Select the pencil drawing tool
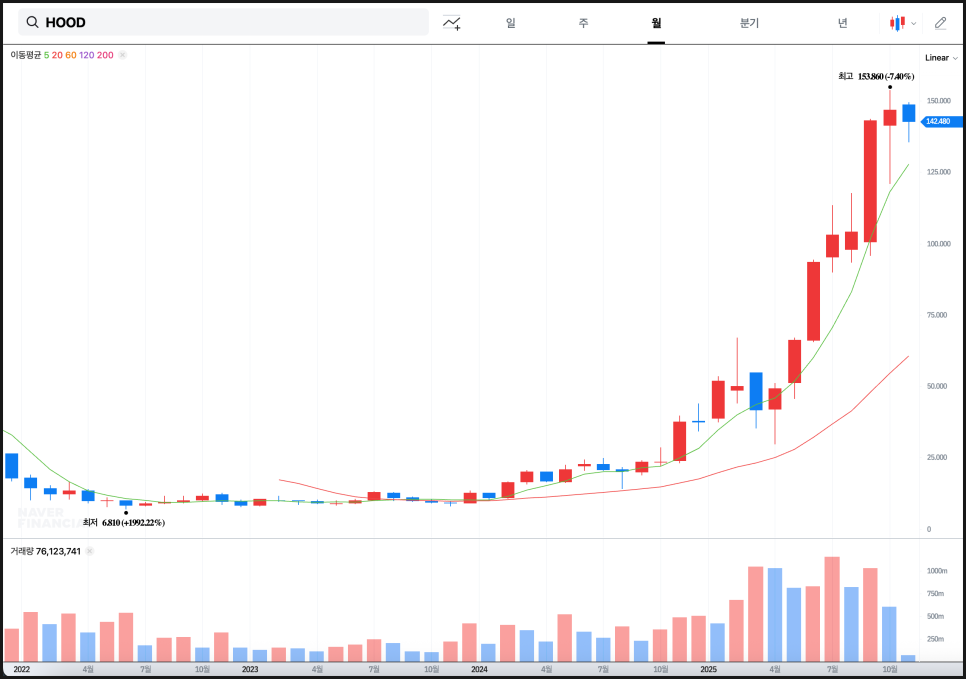This screenshot has width=966, height=679. click(x=940, y=22)
